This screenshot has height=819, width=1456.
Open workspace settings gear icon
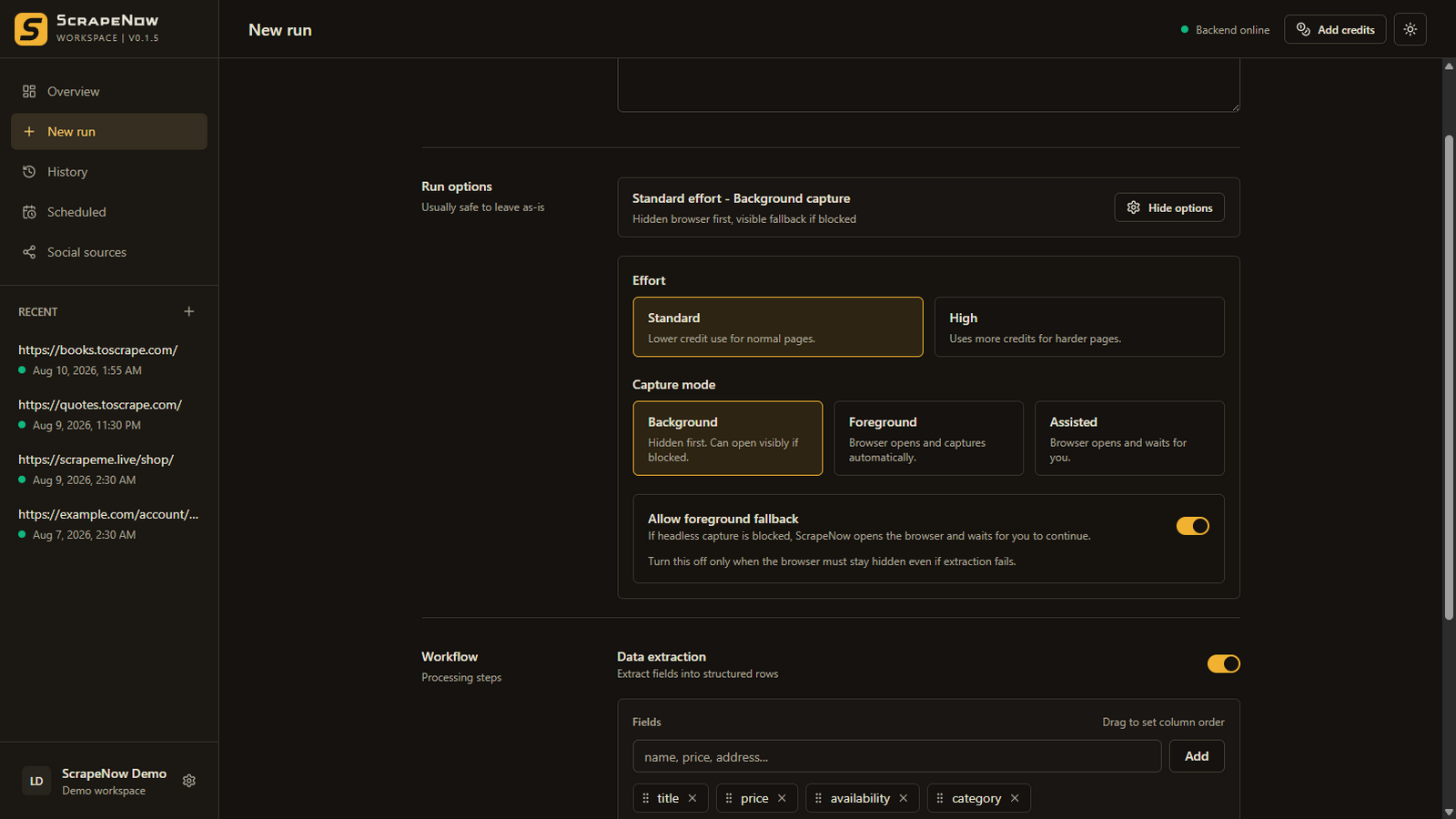pos(189,781)
